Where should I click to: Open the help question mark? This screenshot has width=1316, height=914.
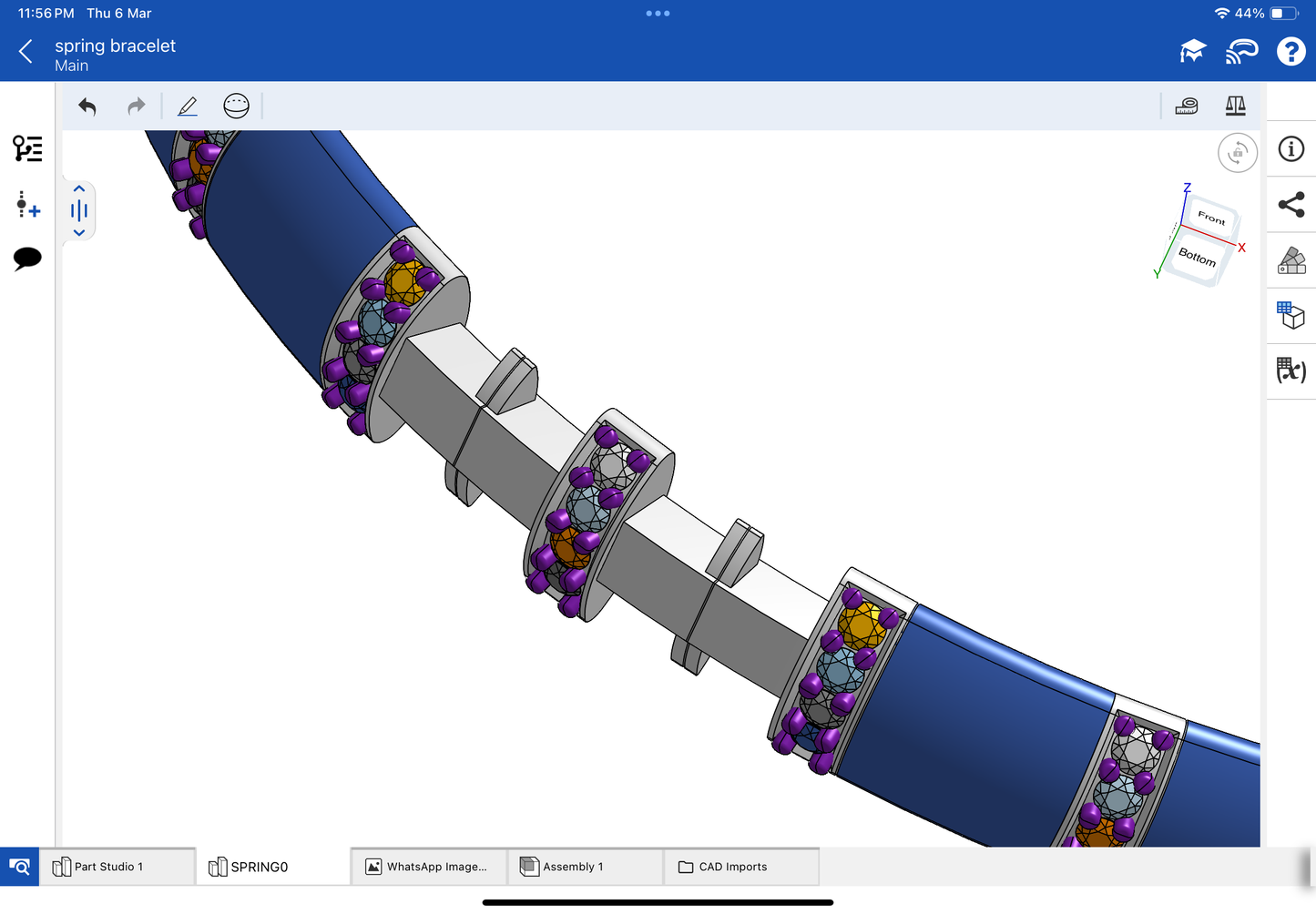coord(1290,52)
